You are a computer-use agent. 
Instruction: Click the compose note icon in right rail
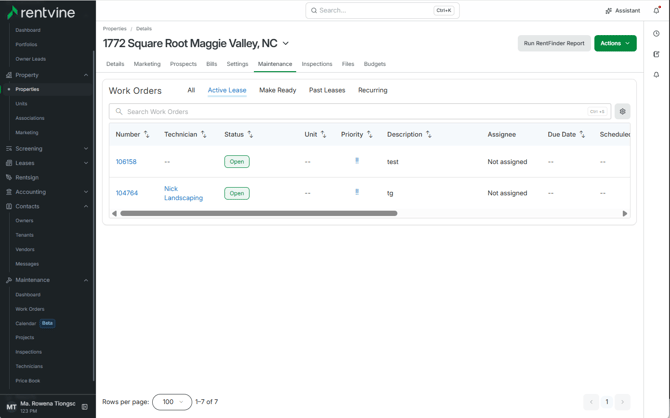click(x=656, y=54)
